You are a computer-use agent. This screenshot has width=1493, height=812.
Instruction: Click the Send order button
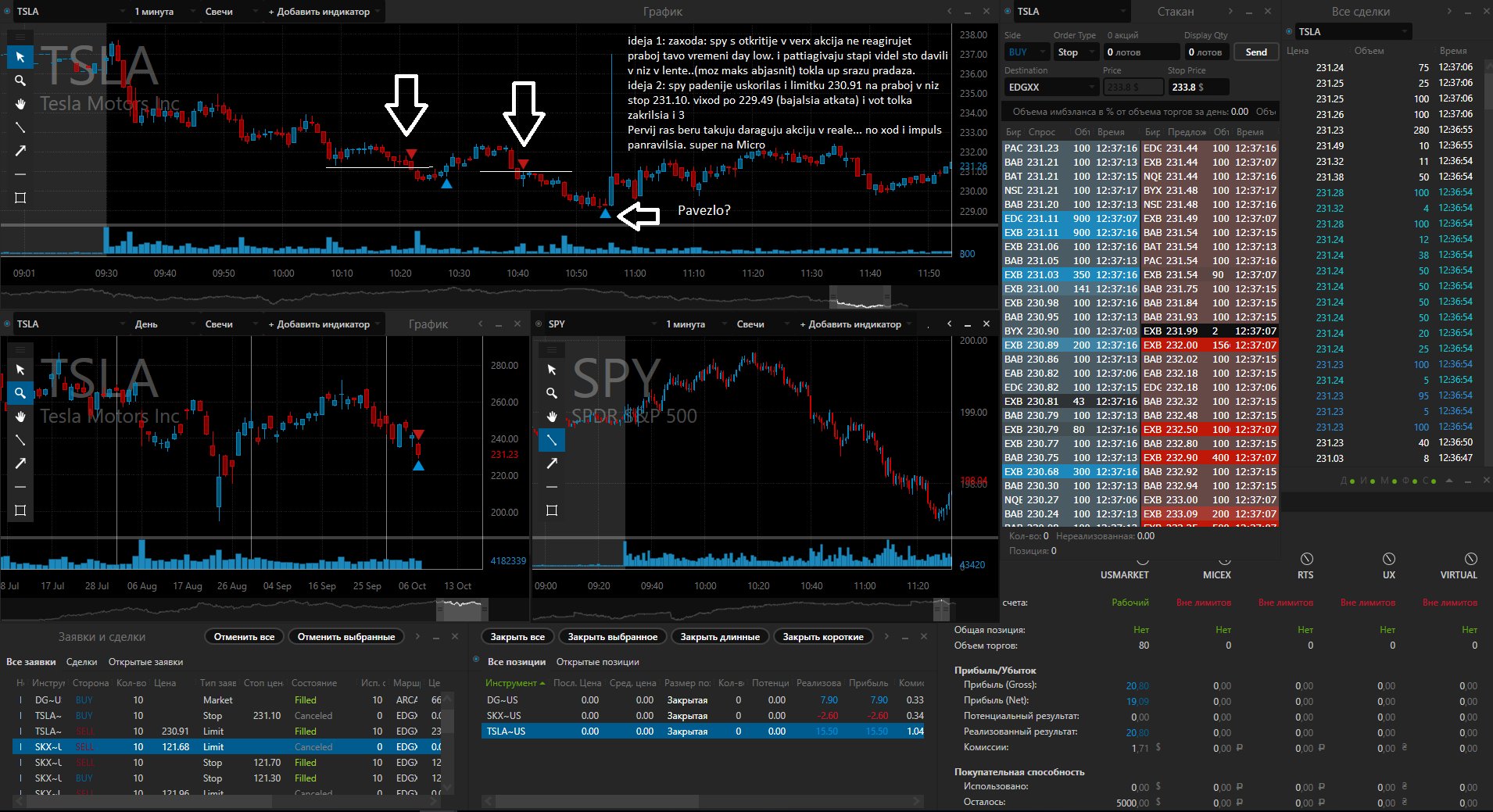pyautogui.click(x=1256, y=52)
